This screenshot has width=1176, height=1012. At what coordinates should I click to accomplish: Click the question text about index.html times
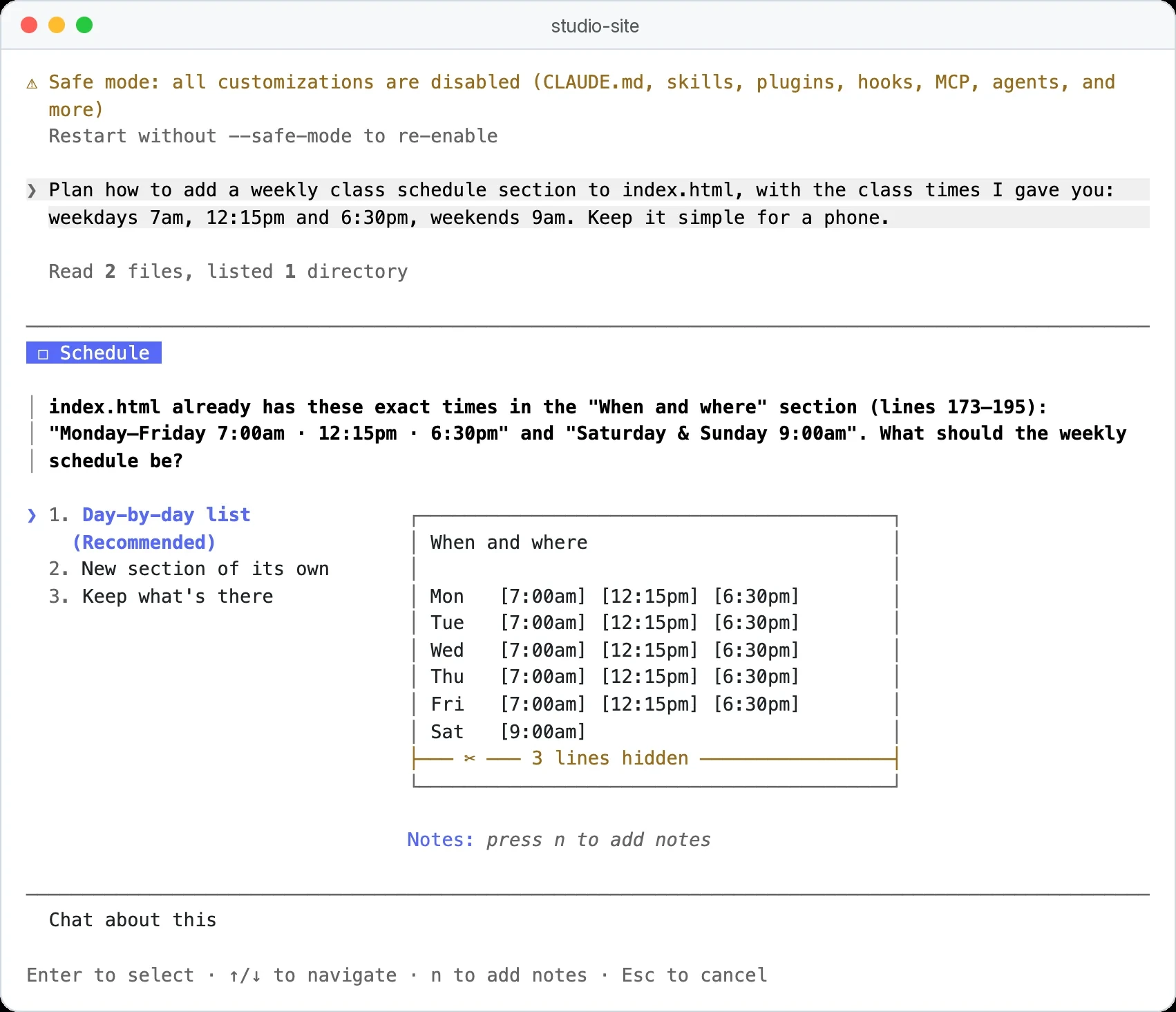[x=587, y=433]
